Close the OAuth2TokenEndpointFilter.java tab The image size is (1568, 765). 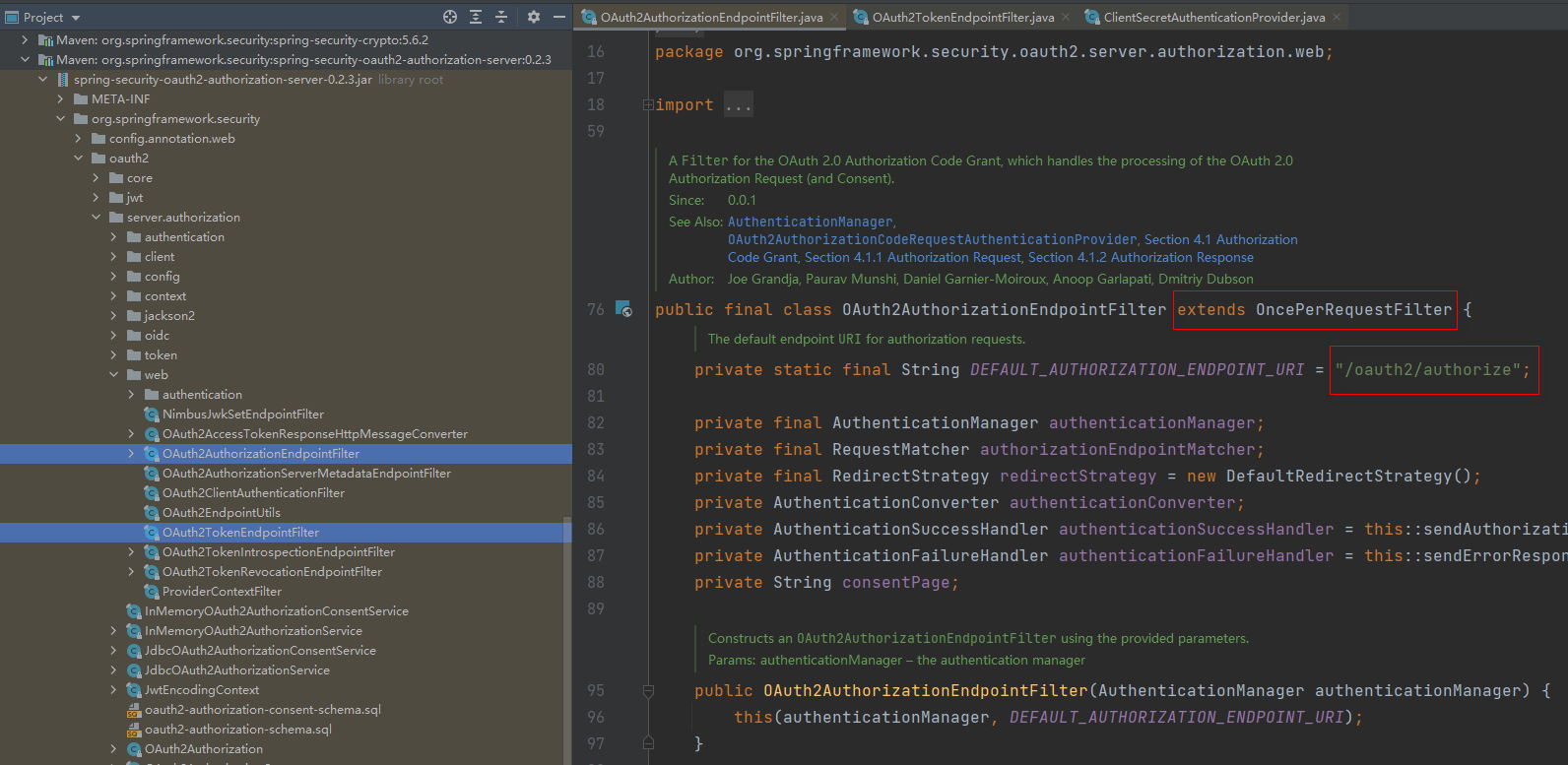coord(1066,17)
